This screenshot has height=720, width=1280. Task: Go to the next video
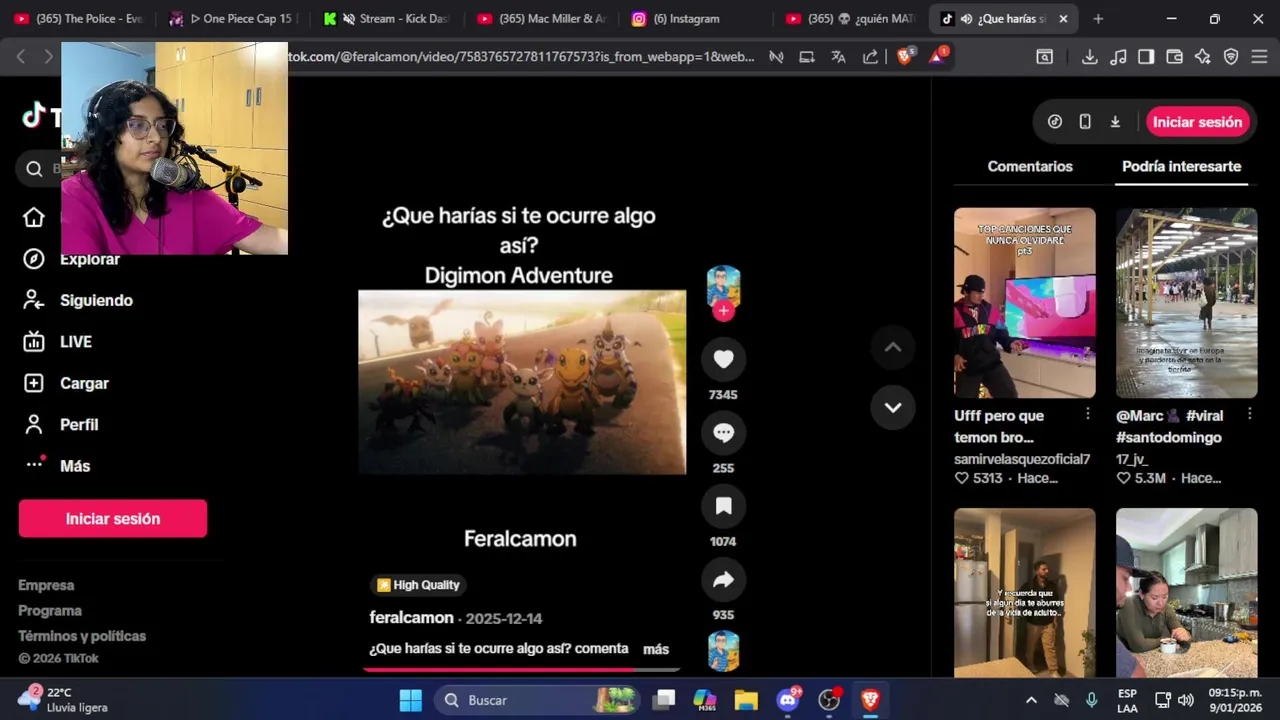click(893, 407)
